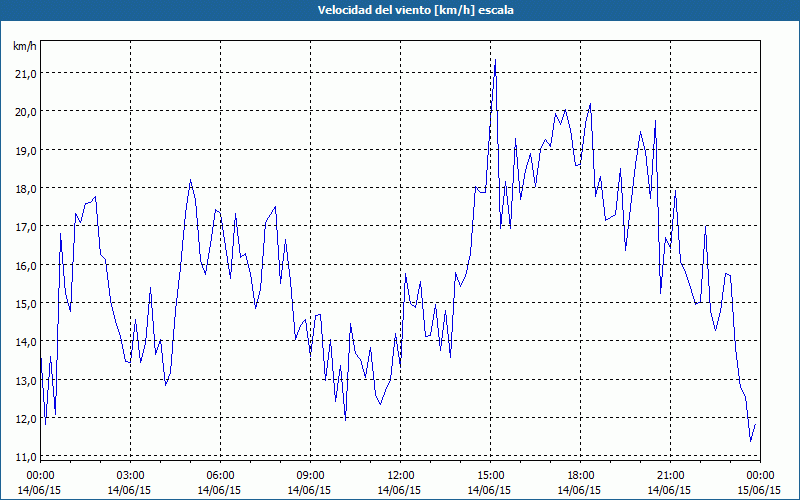Select the '13,0' y-axis value
Image resolution: width=800 pixels, height=500 pixels.
[x=26, y=380]
